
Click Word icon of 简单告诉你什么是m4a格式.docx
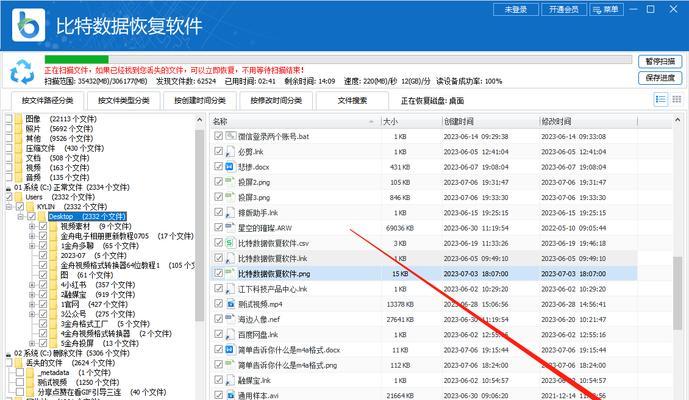click(229, 349)
